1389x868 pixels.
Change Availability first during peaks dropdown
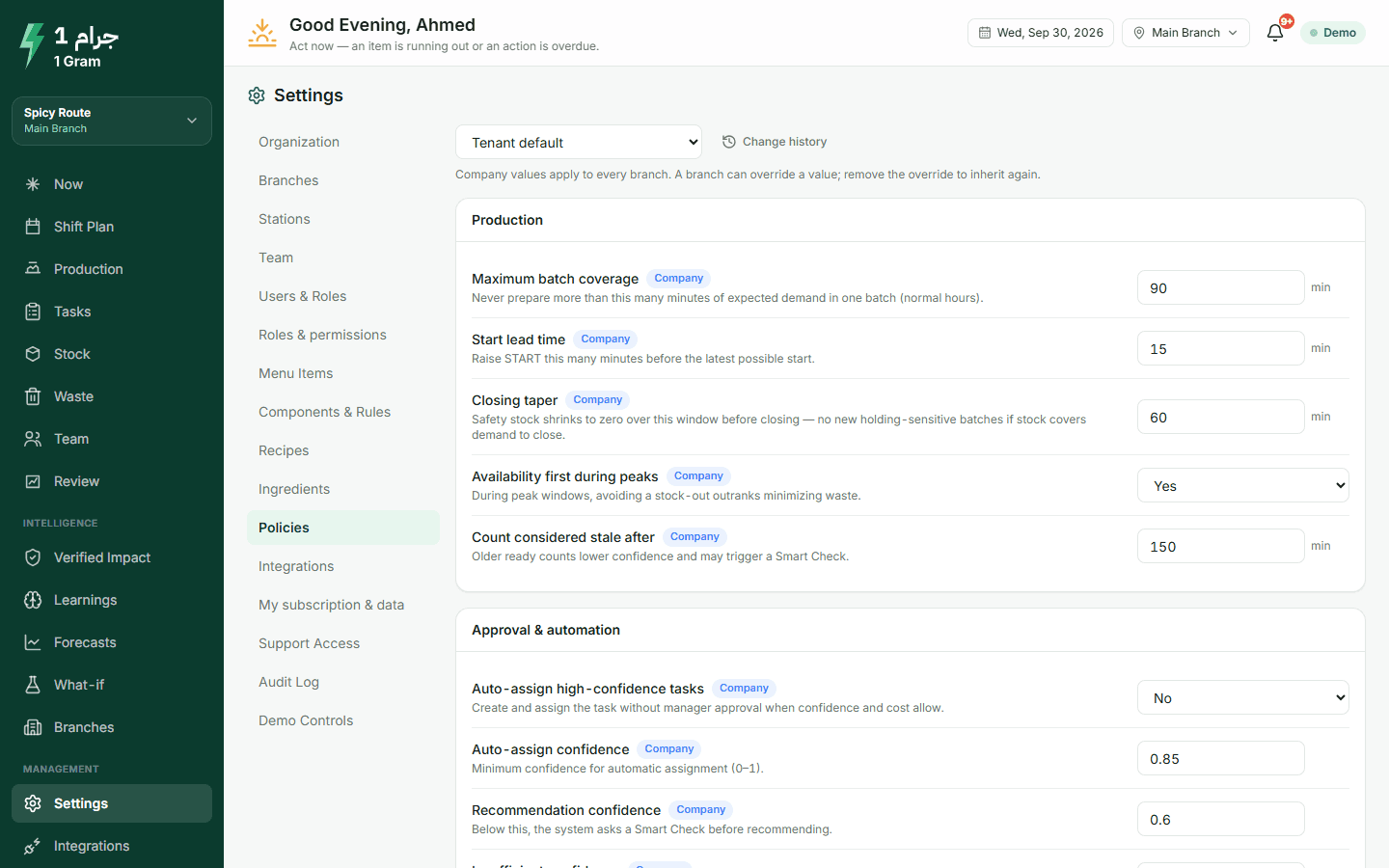coord(1243,485)
